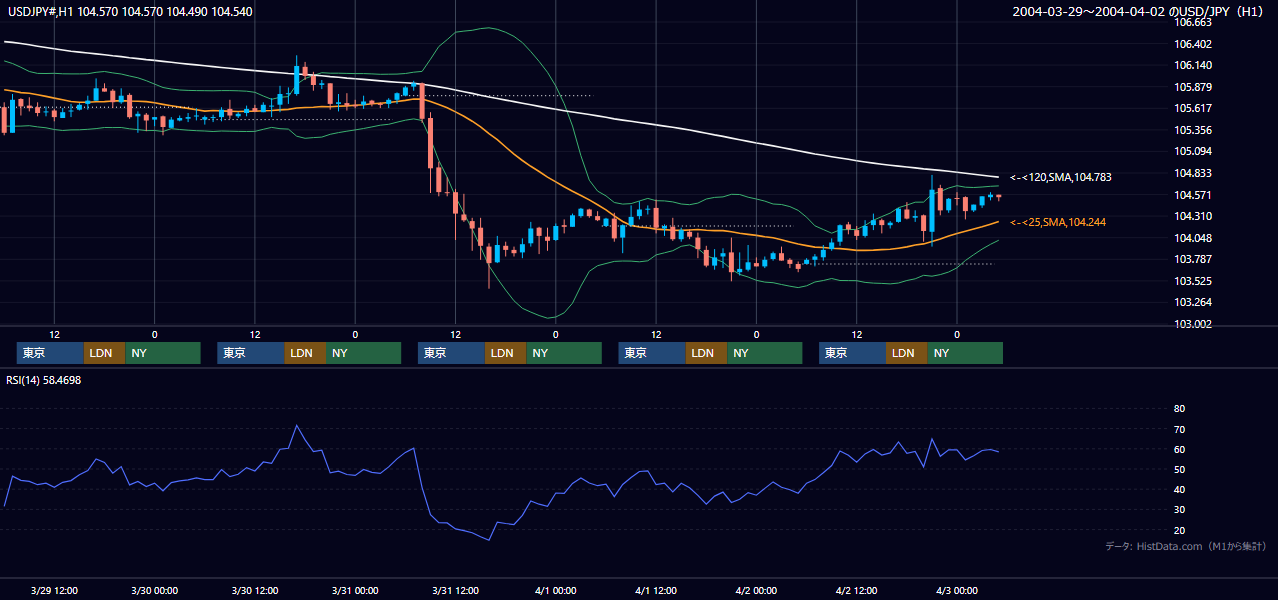Select the 120 SMA 104.783 label

click(1061, 177)
